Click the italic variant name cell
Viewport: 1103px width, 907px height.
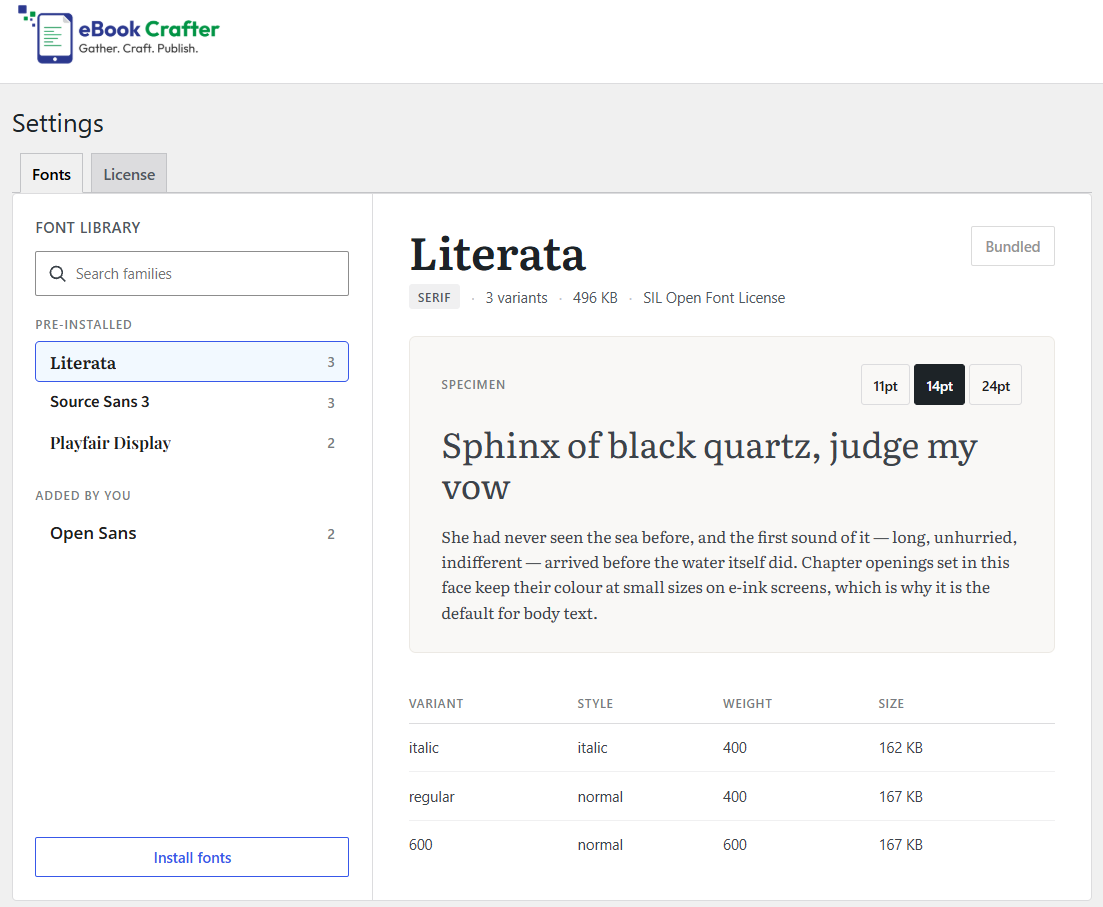(423, 747)
